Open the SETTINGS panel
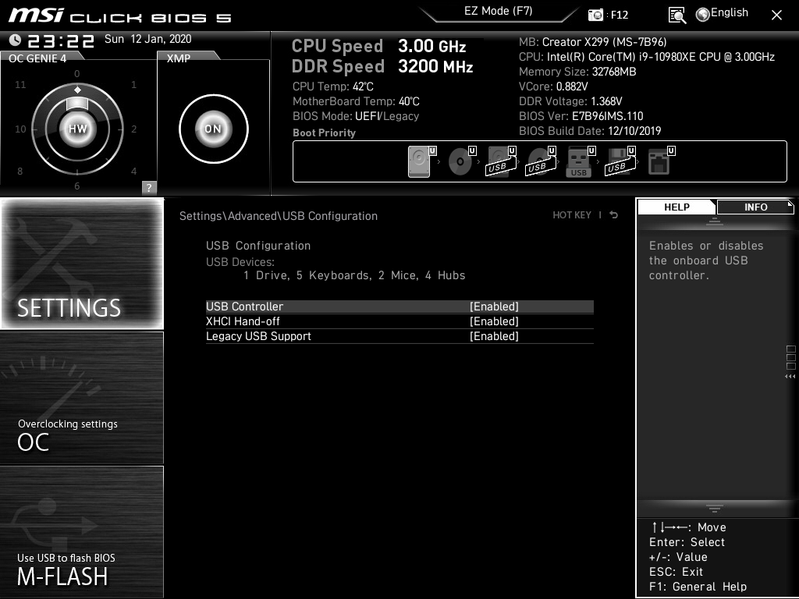The height and width of the screenshot is (599, 799). pos(82,263)
